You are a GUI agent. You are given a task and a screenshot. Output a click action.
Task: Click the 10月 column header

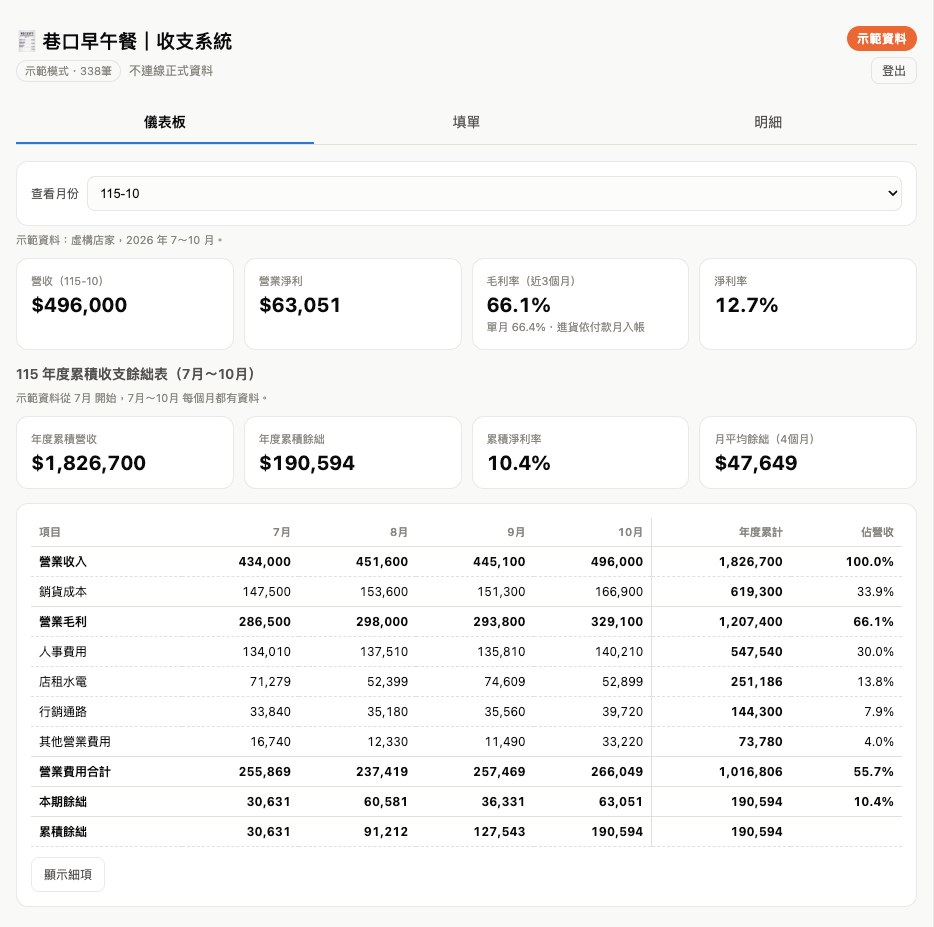click(x=630, y=532)
